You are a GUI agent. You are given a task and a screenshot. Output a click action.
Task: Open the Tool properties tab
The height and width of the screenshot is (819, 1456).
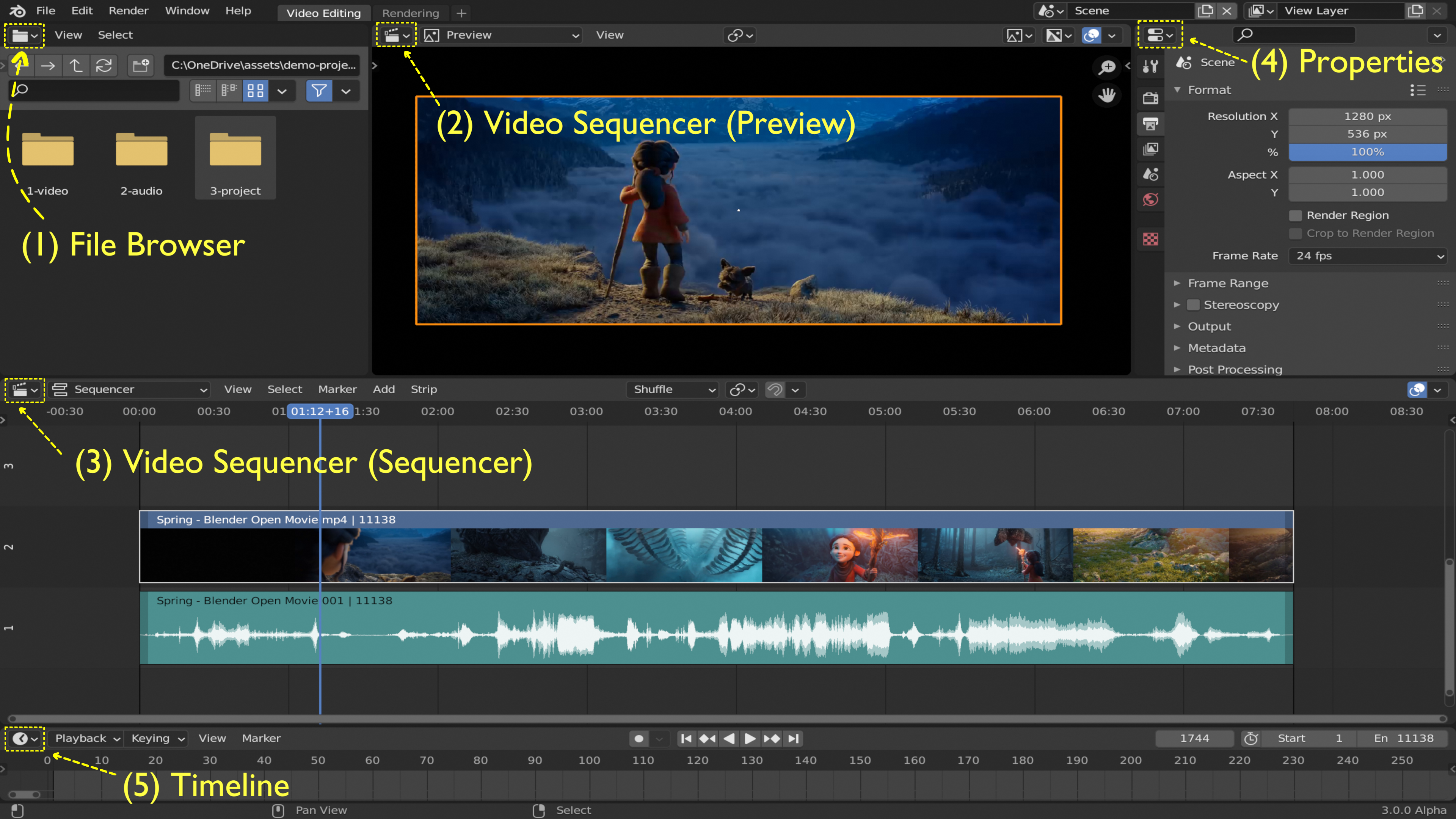[1150, 67]
